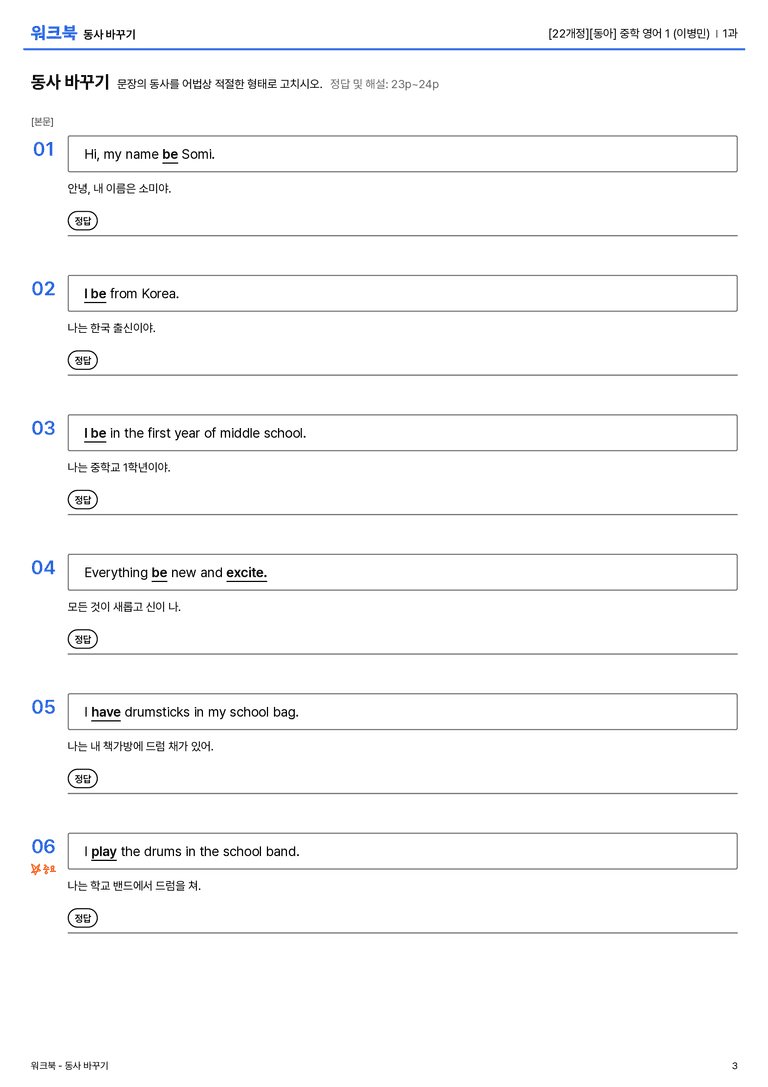Click the 정답 badge under question 01
The image size is (768, 1087).
(x=82, y=220)
